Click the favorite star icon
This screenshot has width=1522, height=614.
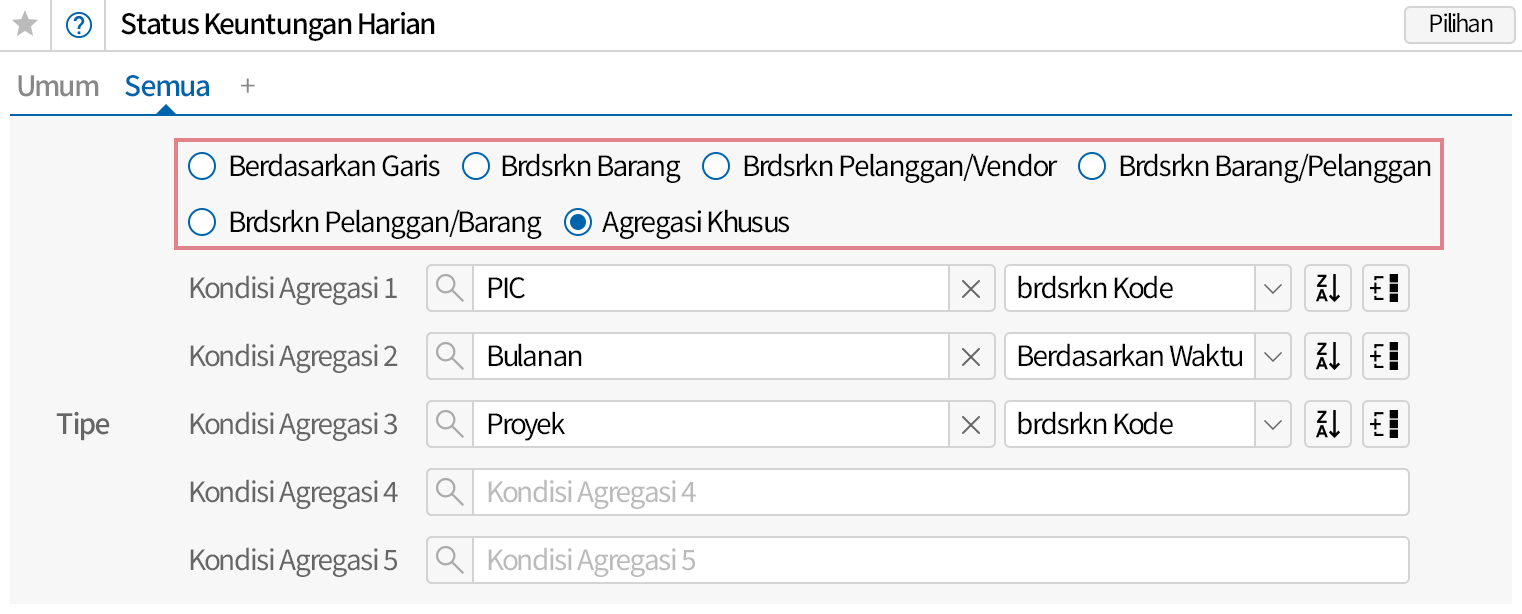click(25, 25)
